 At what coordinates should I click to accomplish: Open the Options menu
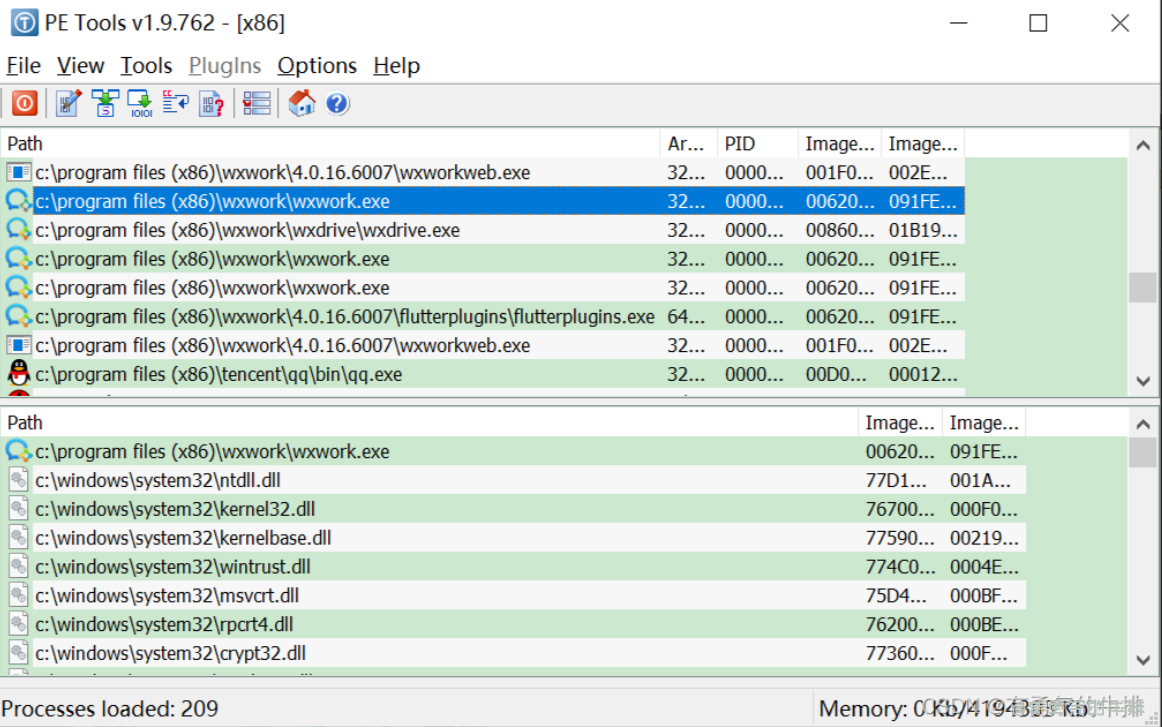[x=317, y=65]
